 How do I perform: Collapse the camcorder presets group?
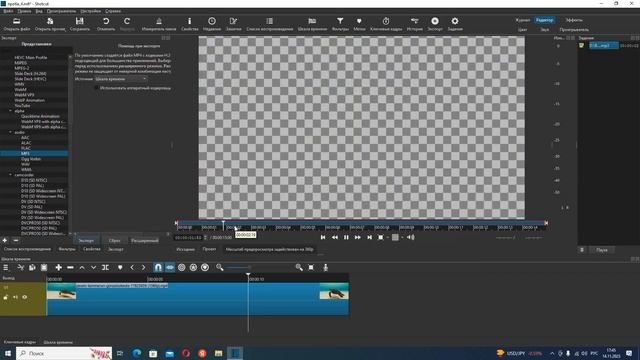click(x=11, y=175)
